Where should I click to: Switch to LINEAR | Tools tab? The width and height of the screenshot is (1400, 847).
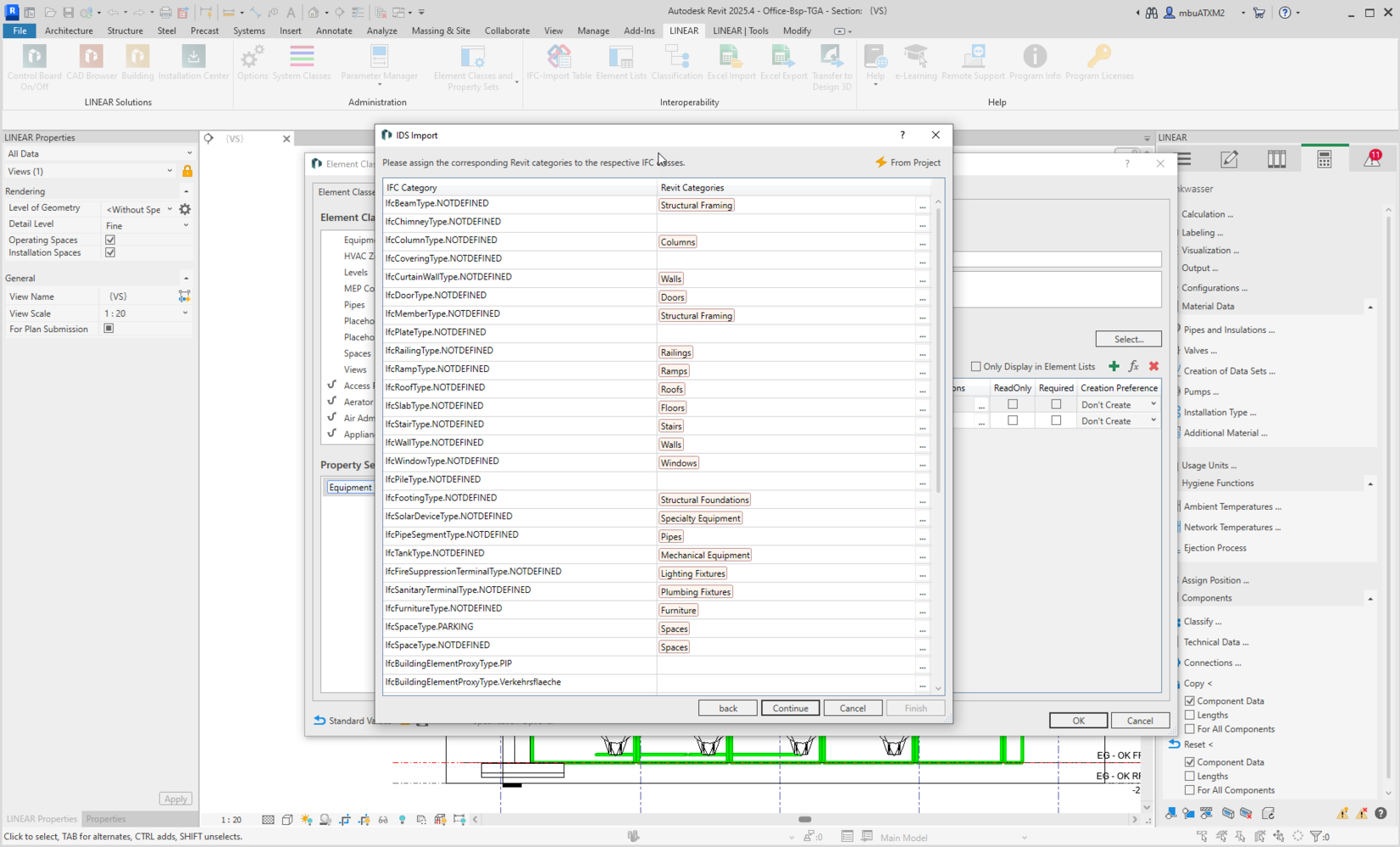[x=741, y=30]
